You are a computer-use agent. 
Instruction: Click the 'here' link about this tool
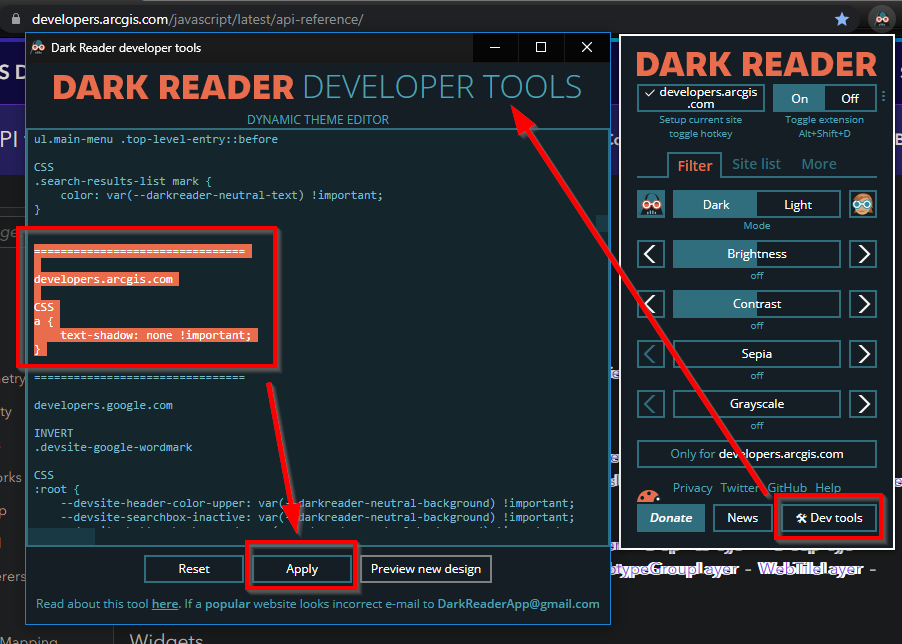pos(165,604)
